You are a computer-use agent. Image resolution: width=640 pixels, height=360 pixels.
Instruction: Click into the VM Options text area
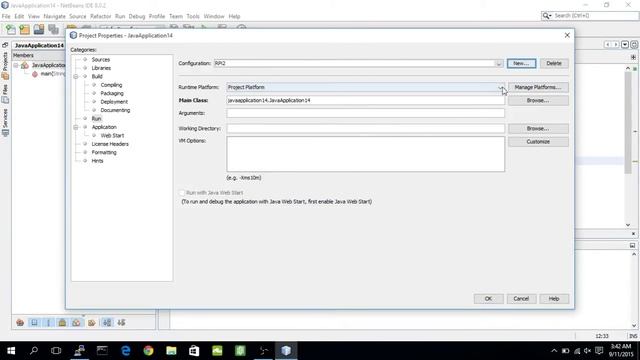[x=366, y=154]
